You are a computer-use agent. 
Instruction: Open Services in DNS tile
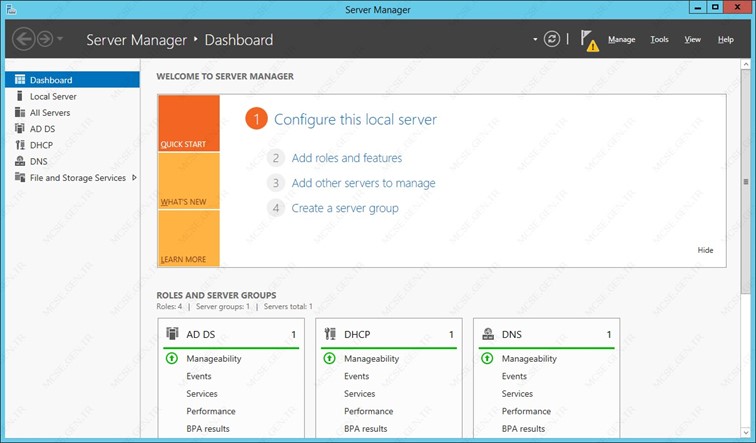[517, 393]
